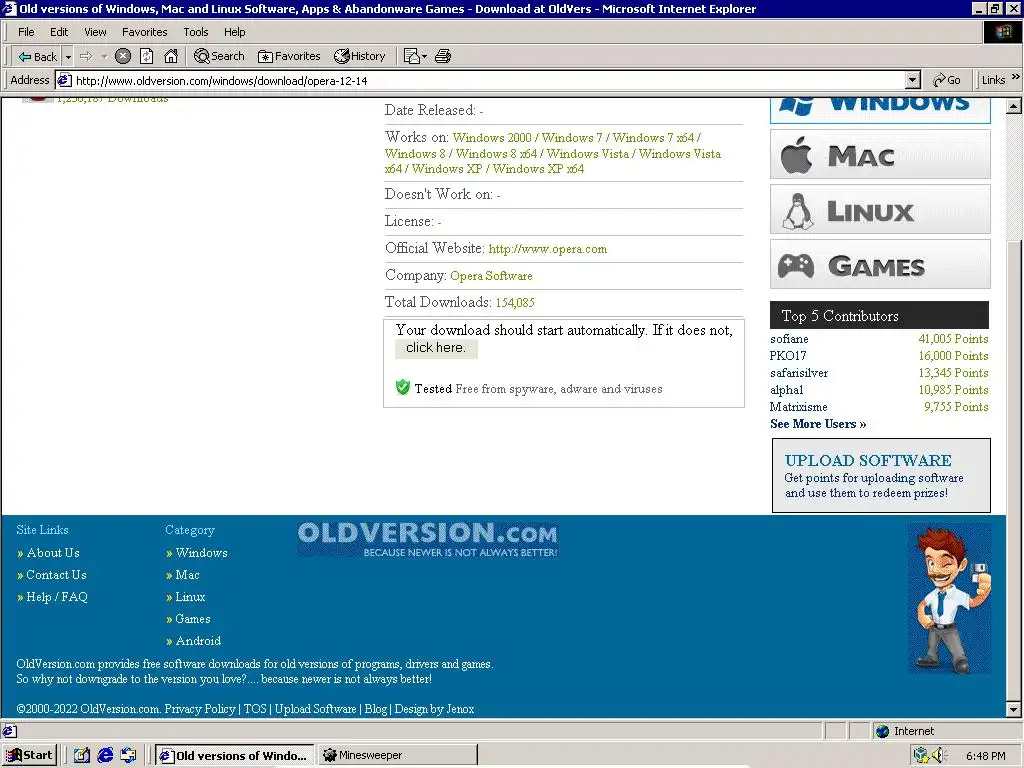
Task: Expand the Links toolbar chevron
Action: click(x=1016, y=77)
